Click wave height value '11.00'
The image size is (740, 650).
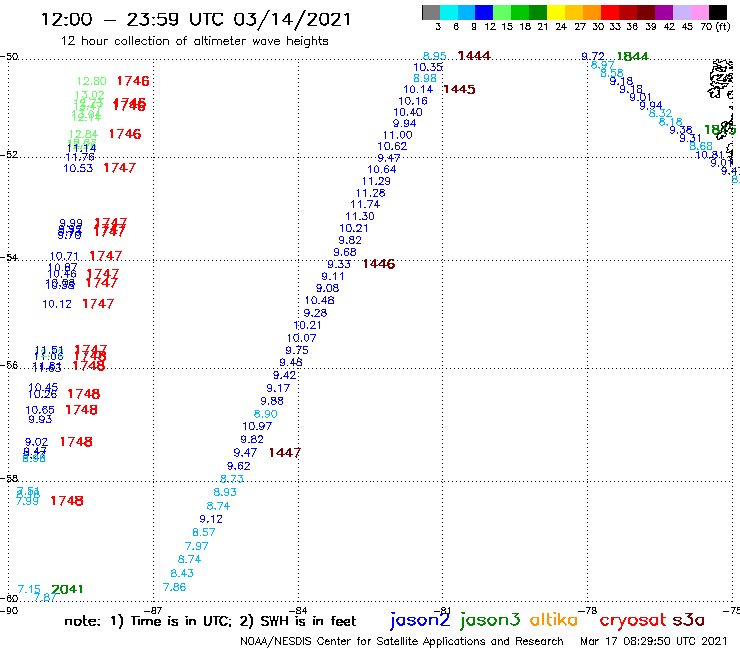click(397, 135)
